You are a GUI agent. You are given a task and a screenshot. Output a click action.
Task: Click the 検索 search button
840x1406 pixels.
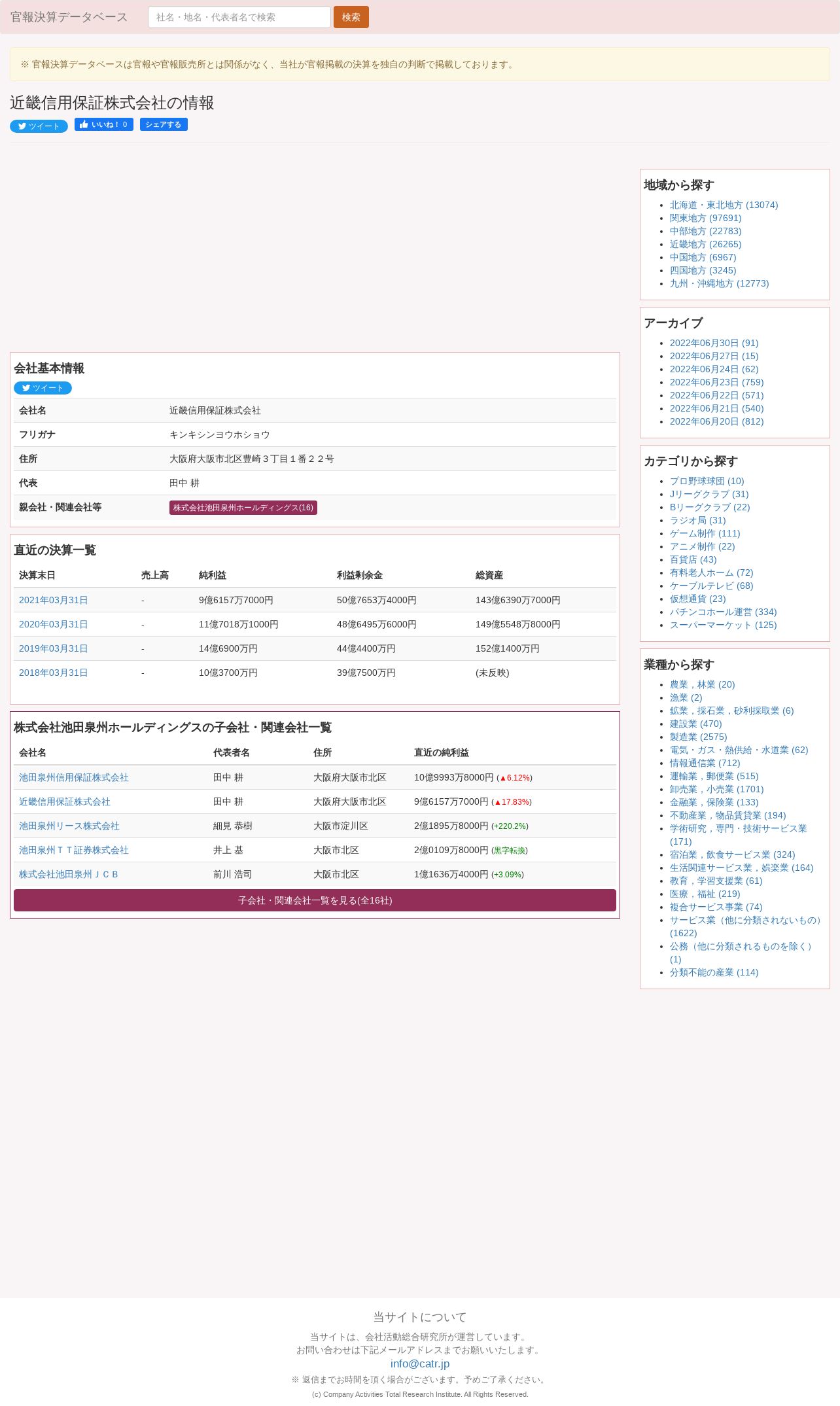click(x=351, y=17)
